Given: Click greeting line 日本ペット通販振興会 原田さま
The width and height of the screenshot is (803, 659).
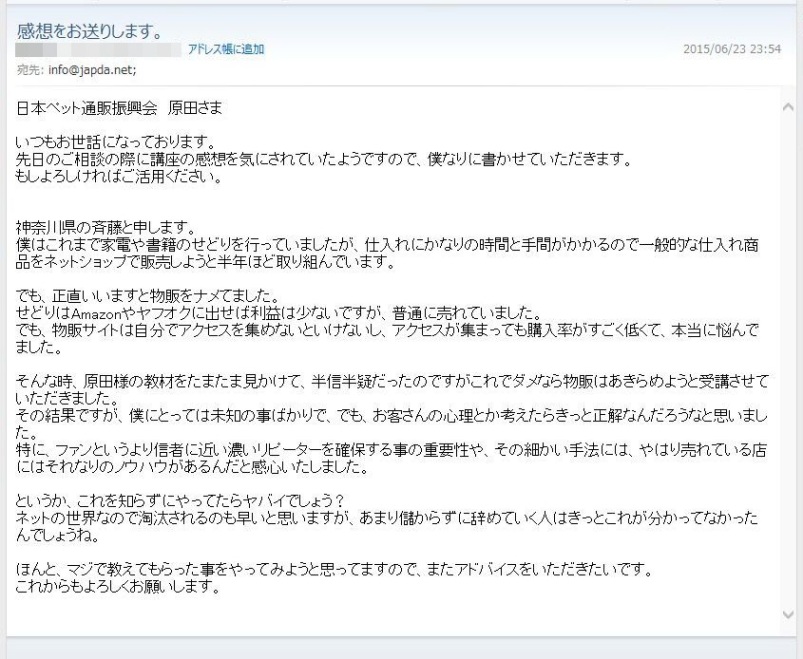Looking at the screenshot, I should click(119, 108).
